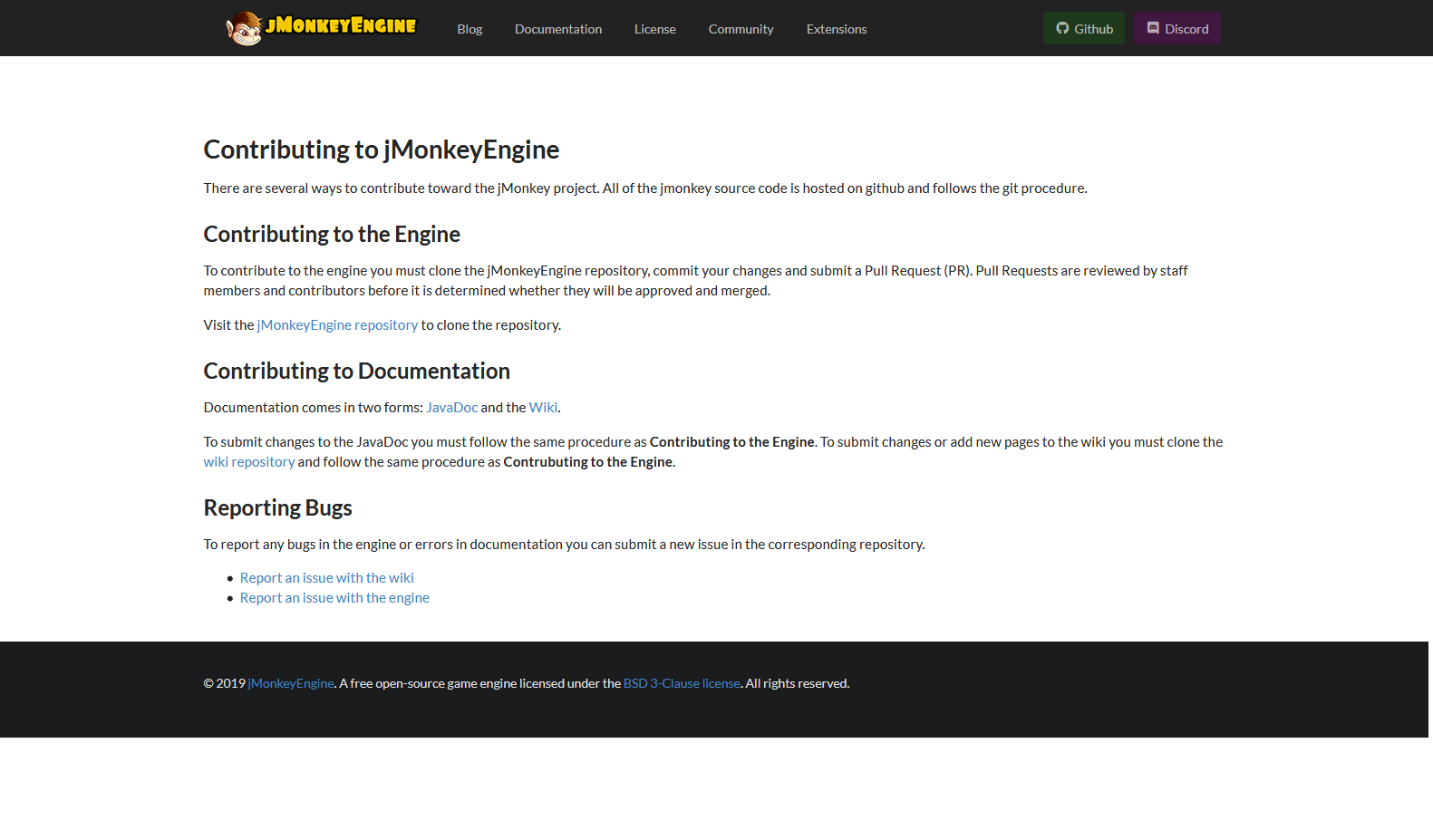Open the Extensions menu item

[837, 29]
